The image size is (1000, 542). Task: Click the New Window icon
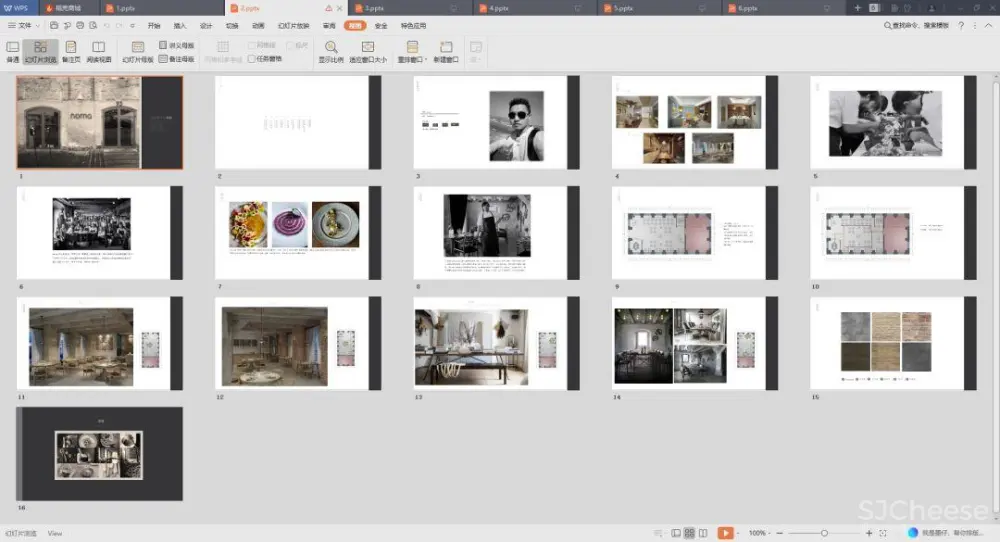[x=446, y=47]
